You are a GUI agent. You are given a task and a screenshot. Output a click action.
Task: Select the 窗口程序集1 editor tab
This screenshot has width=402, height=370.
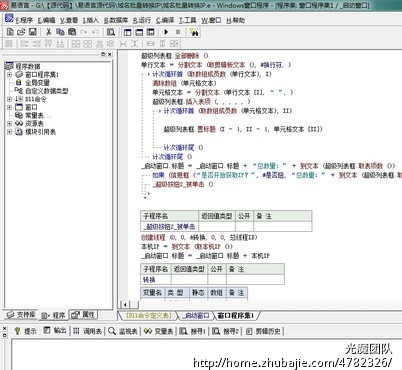236,315
